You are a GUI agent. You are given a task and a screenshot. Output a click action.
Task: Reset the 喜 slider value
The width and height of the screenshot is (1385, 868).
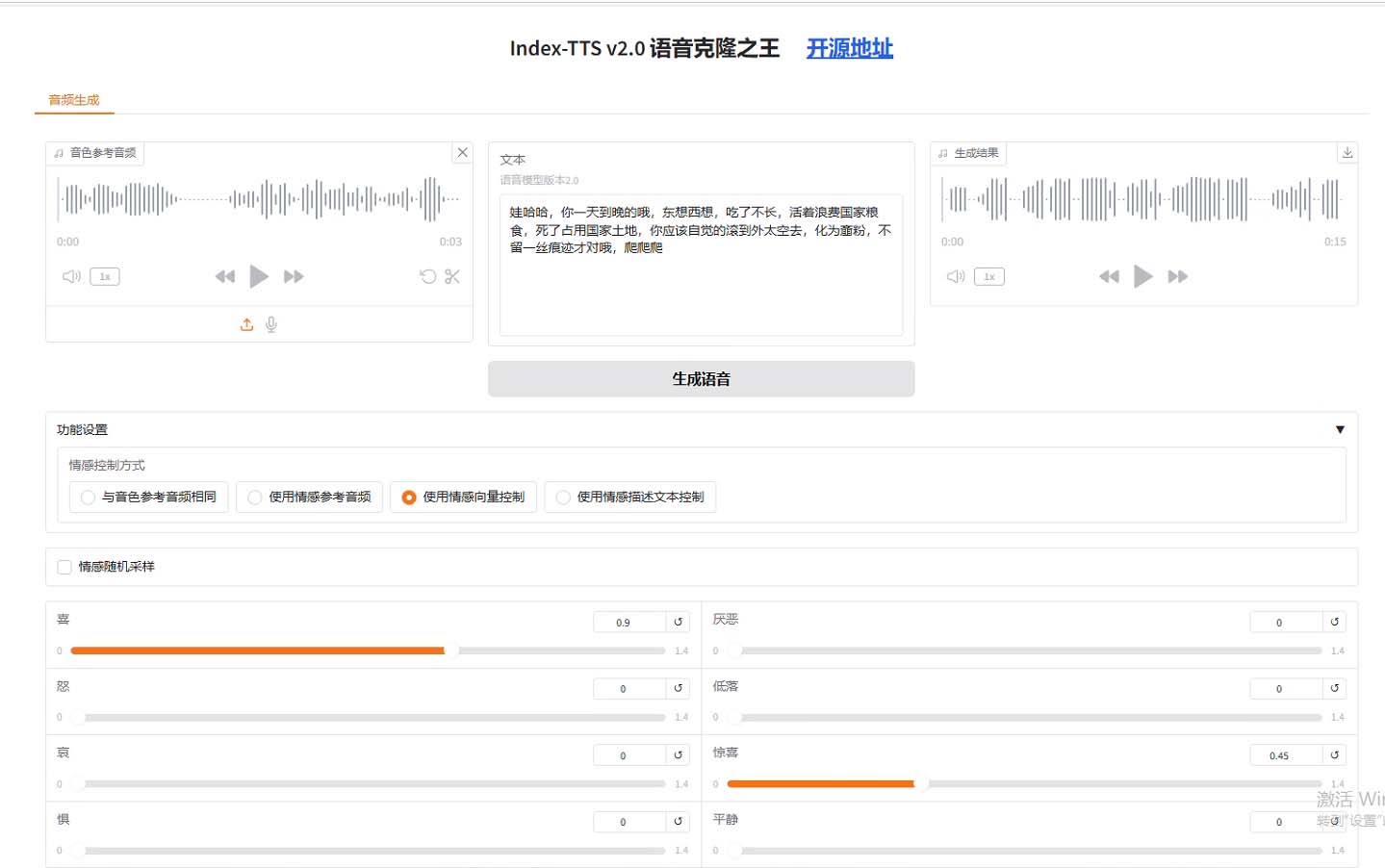click(678, 623)
